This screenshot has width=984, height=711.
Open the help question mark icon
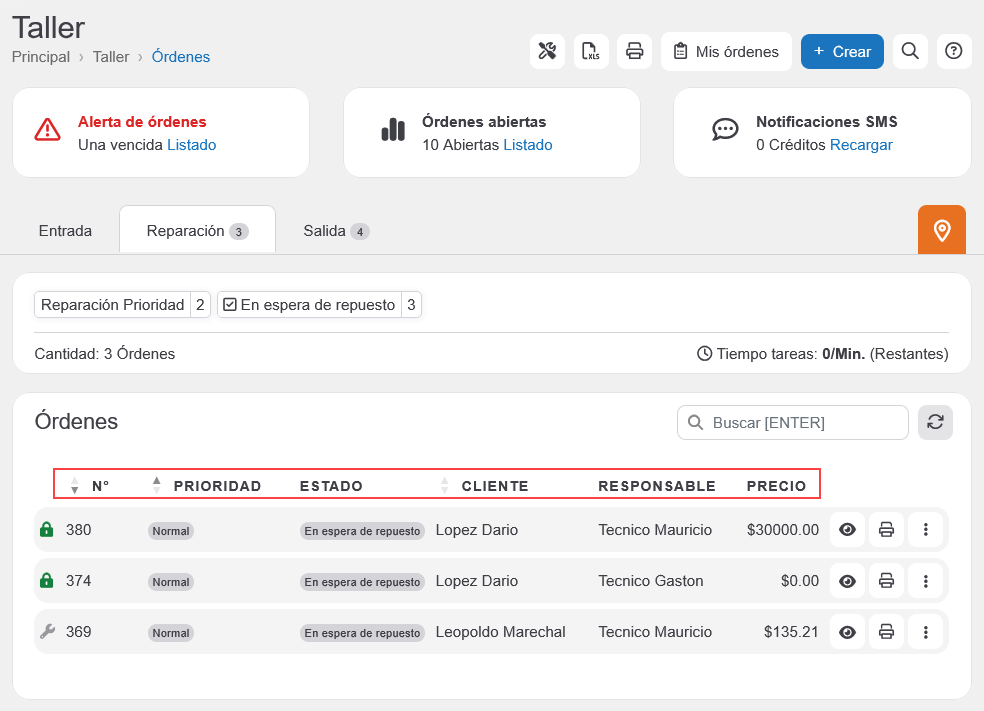click(954, 51)
